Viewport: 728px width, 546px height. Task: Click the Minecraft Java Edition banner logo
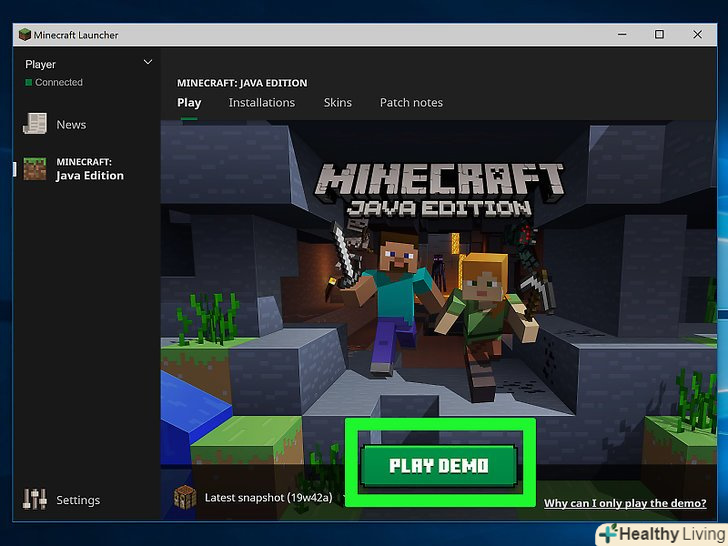tap(439, 190)
